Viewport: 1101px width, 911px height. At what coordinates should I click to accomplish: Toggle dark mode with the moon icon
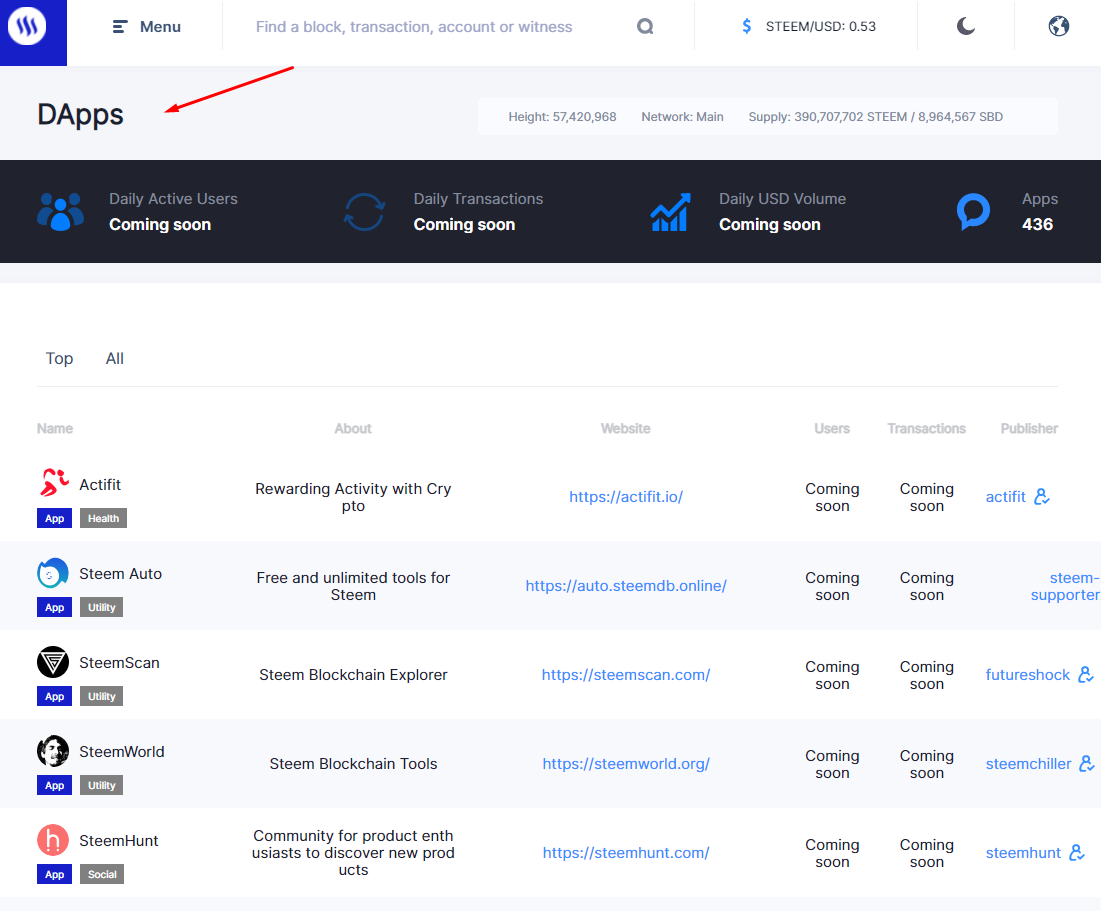point(965,27)
